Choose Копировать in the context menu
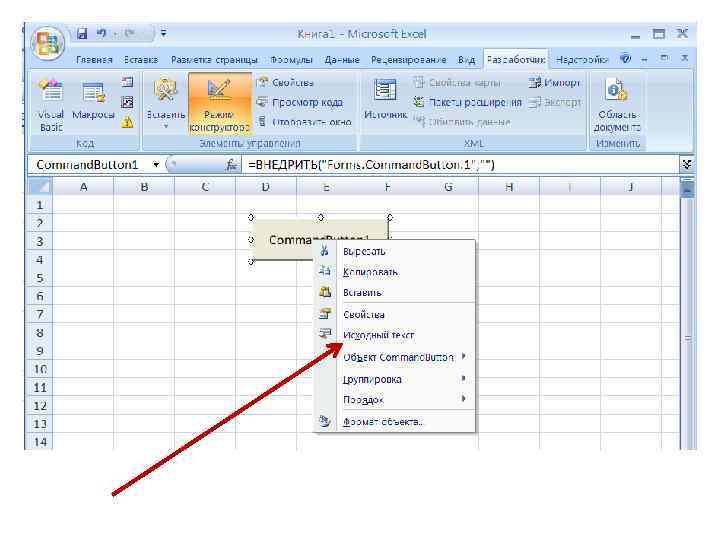The image size is (720, 540). [395, 272]
